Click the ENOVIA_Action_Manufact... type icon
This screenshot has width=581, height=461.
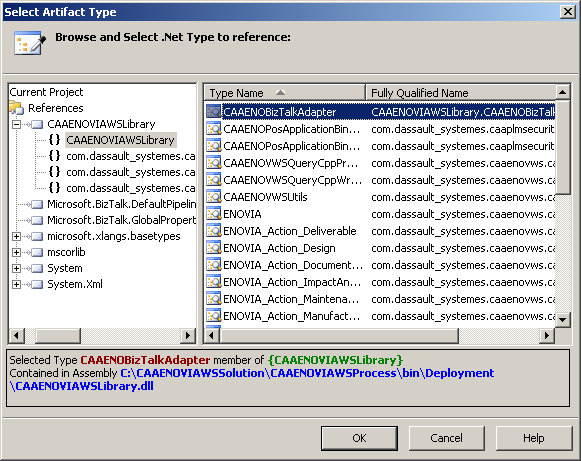pyautogui.click(x=214, y=316)
